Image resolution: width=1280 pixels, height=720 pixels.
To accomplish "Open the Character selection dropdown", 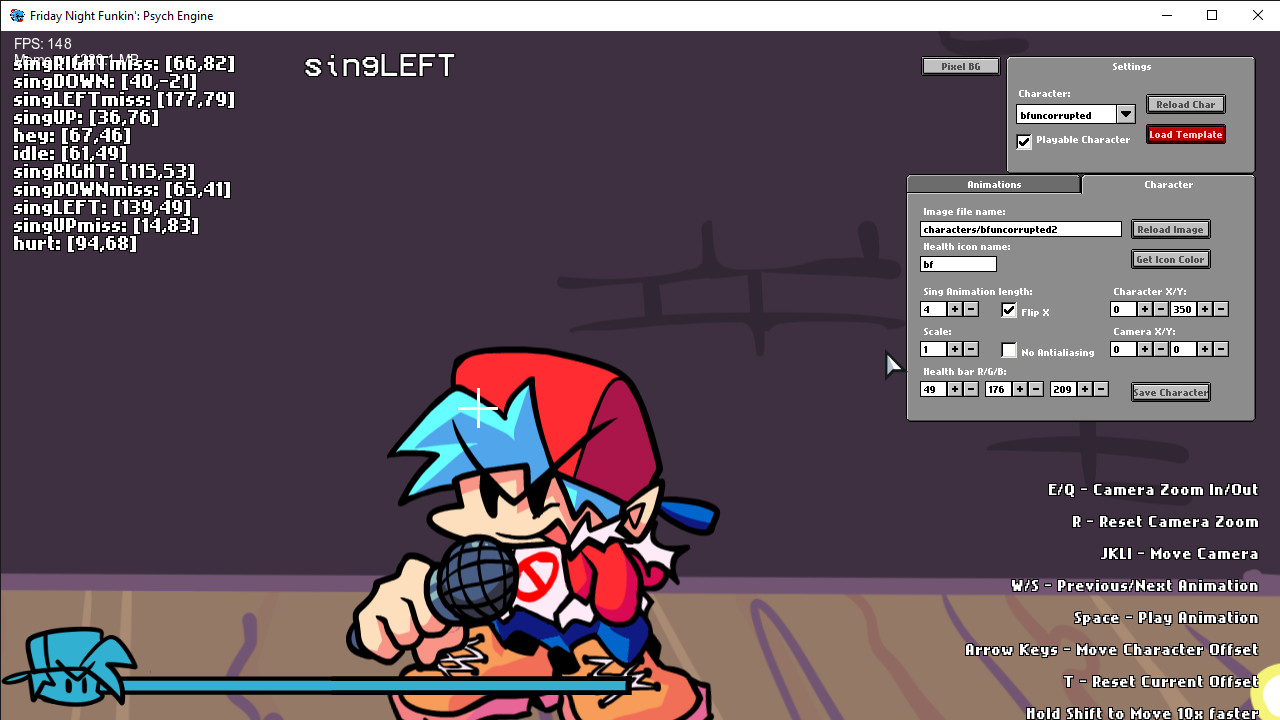I will (1125, 114).
